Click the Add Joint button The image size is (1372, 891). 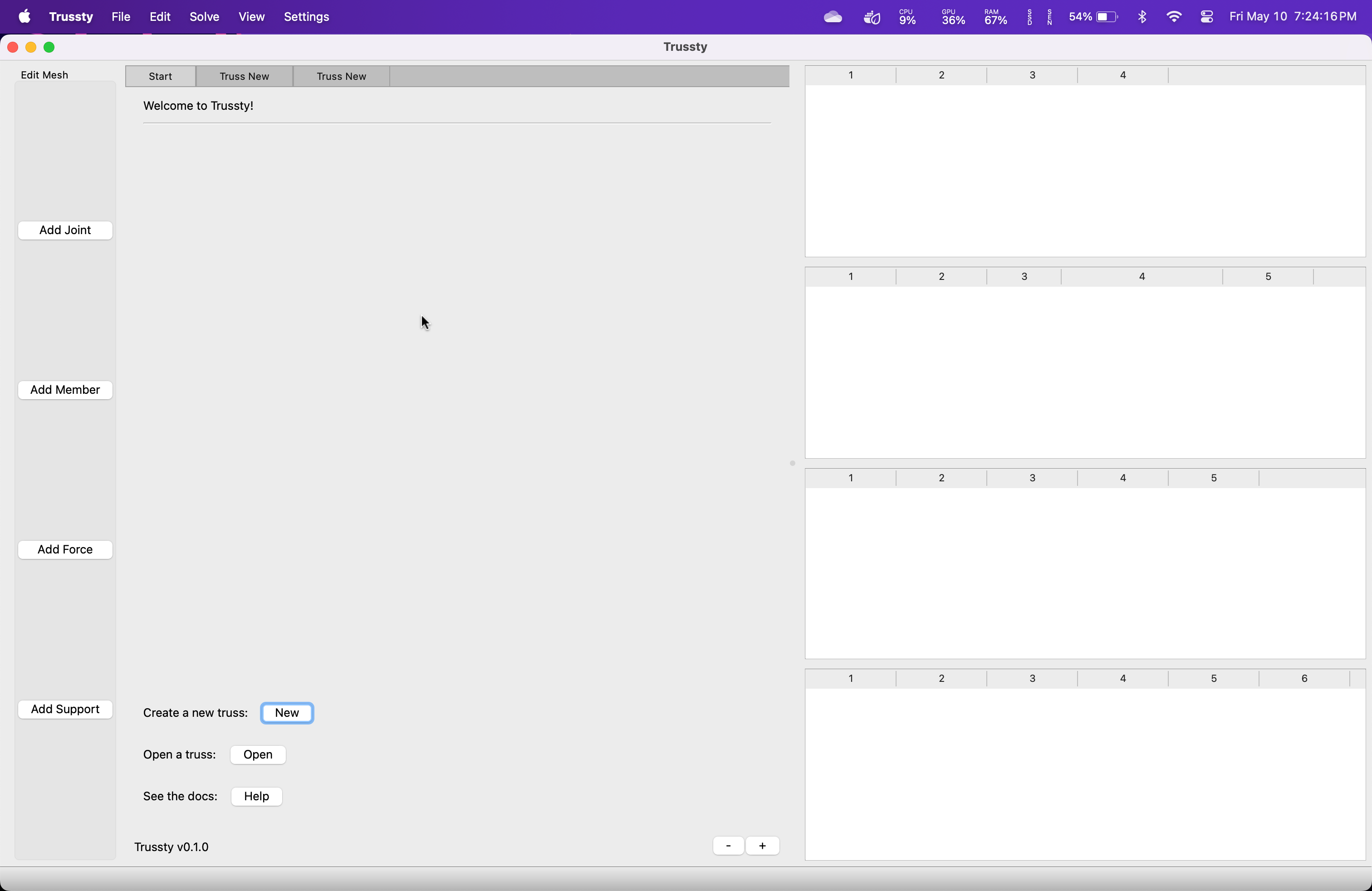point(65,230)
